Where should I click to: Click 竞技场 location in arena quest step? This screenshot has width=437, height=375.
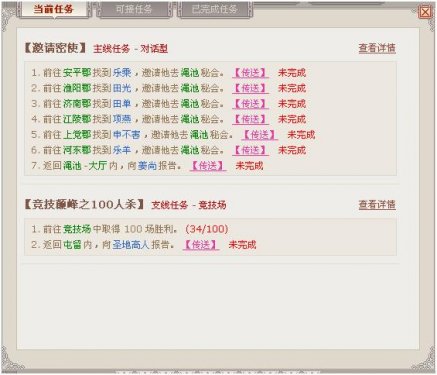[x=77, y=229]
